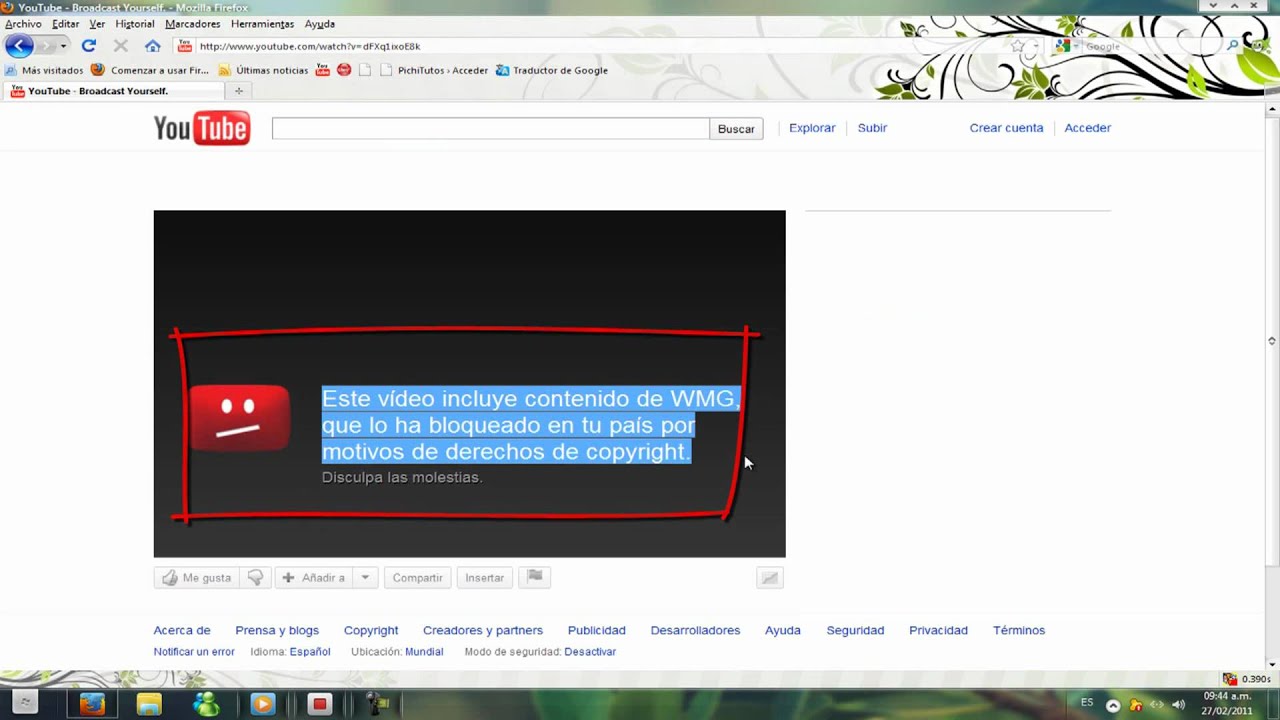This screenshot has width=1280, height=720.
Task: Open the Historial menu
Action: (x=135, y=24)
